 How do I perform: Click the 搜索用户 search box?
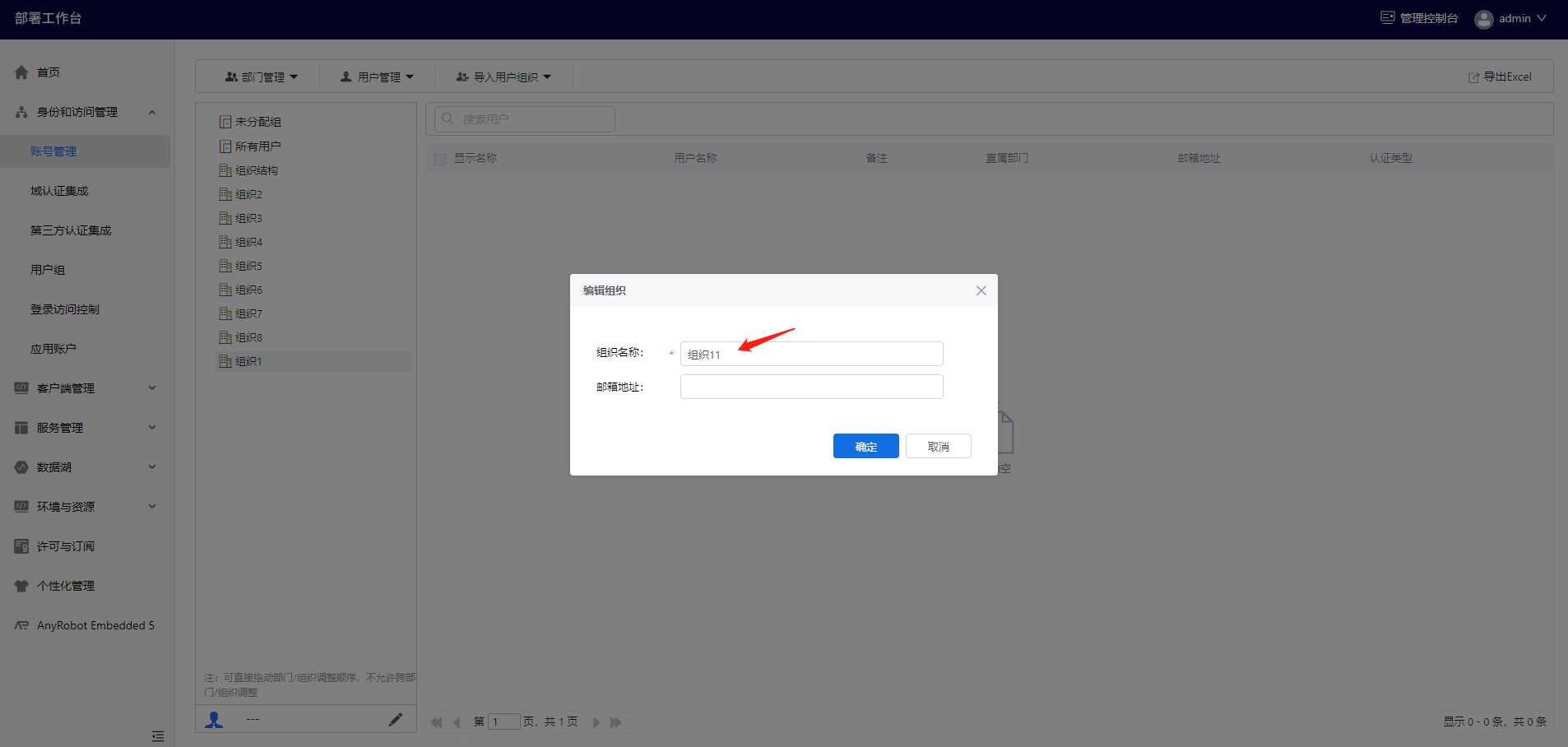tap(525, 118)
